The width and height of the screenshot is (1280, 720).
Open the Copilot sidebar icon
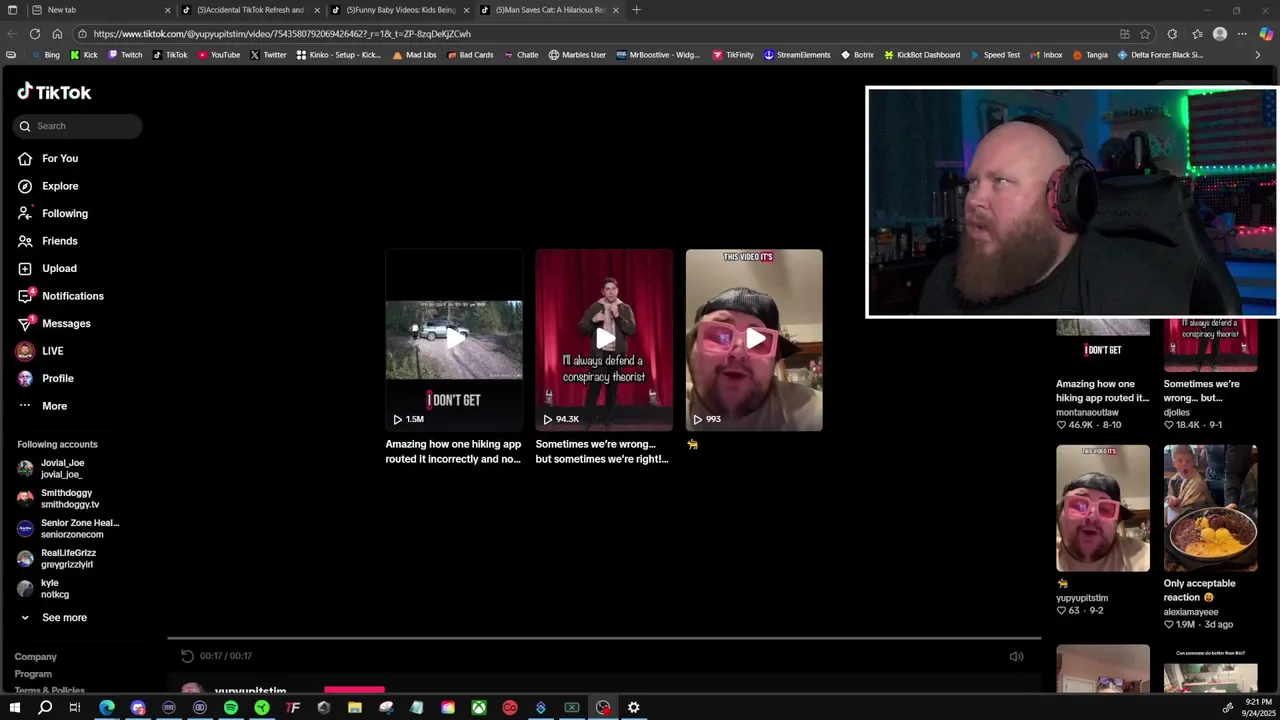1266,33
